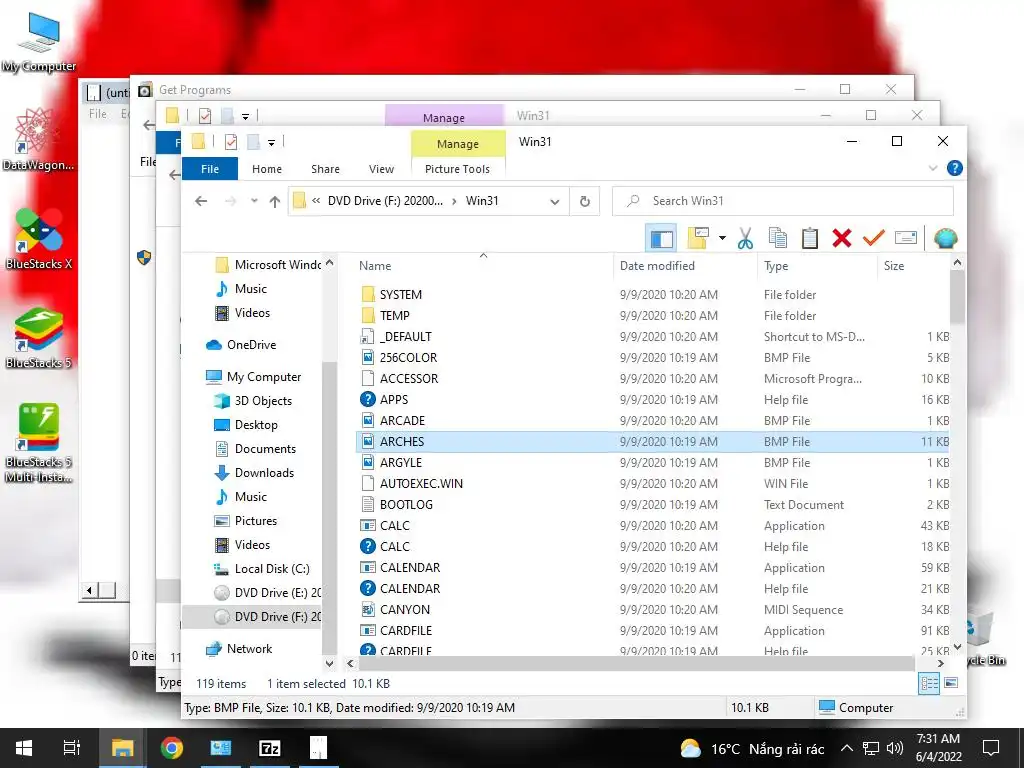Open Downloads in the navigation pane
The image size is (1024, 768).
pyautogui.click(x=264, y=473)
